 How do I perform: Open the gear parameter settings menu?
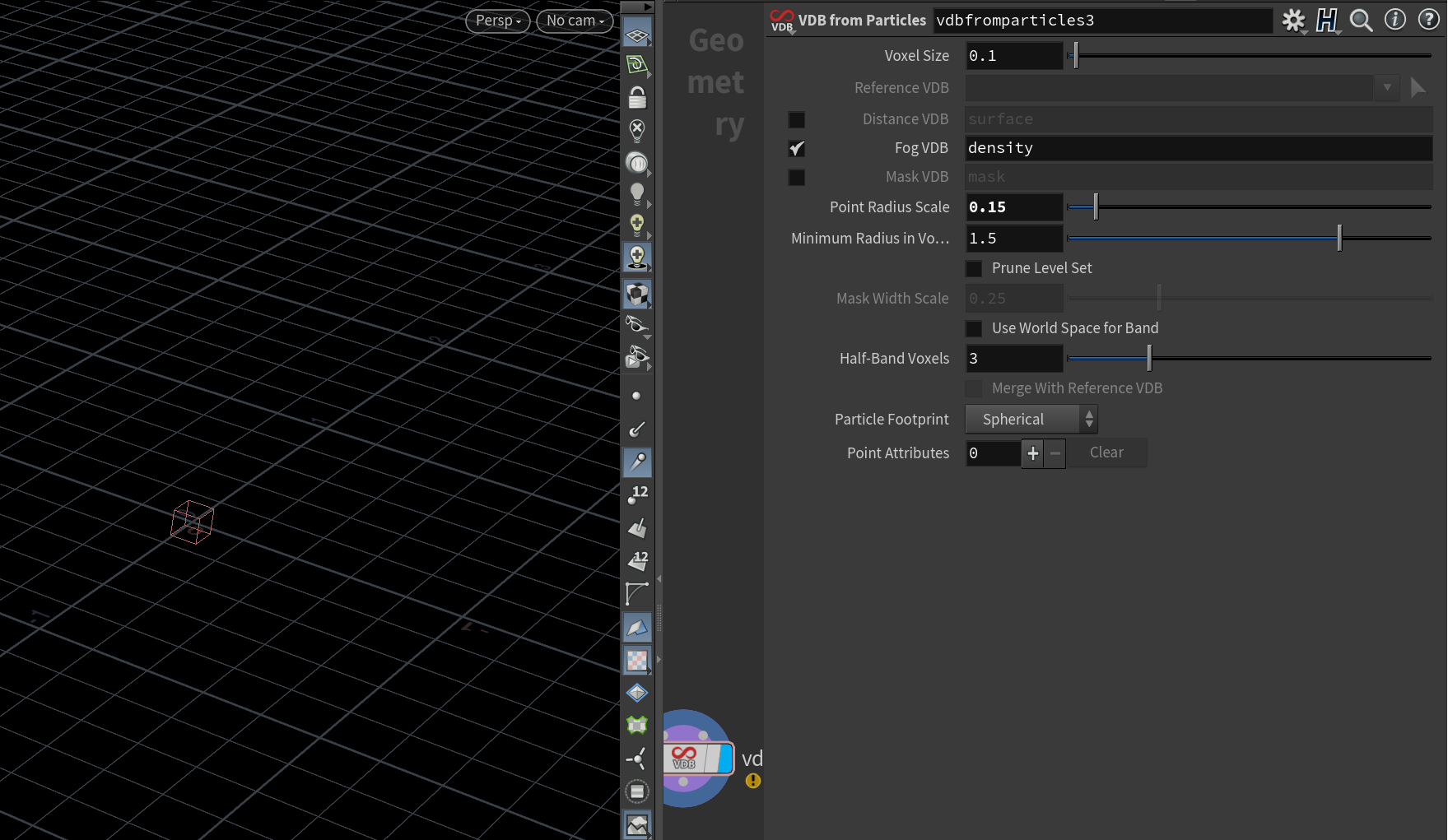tap(1294, 21)
